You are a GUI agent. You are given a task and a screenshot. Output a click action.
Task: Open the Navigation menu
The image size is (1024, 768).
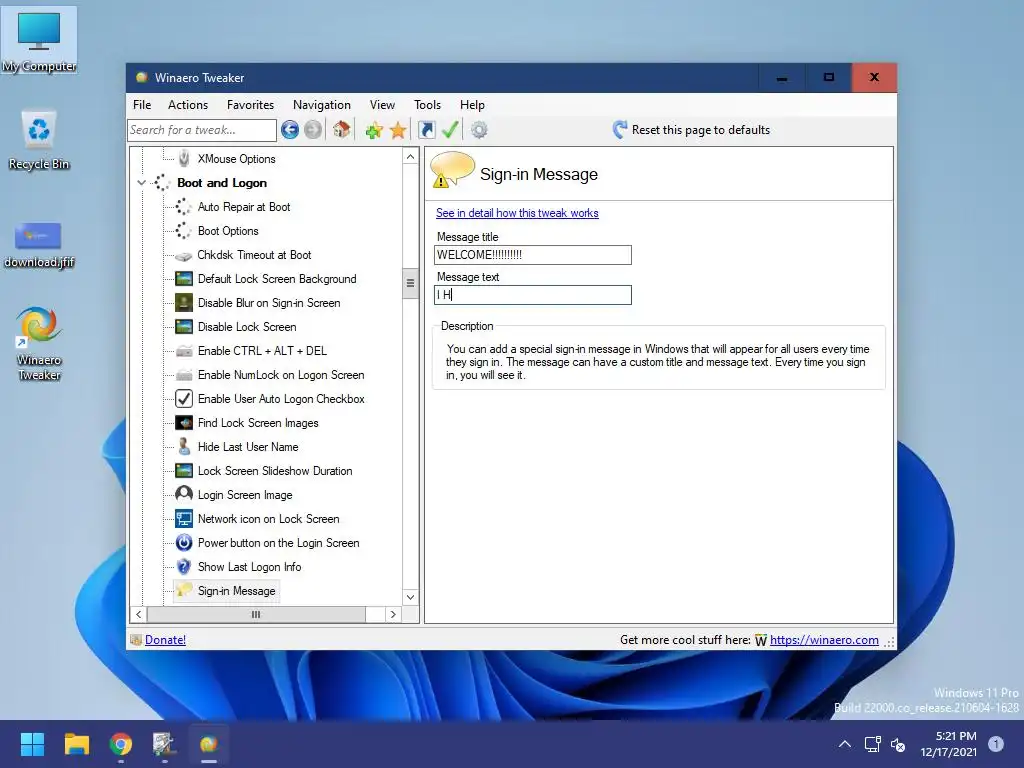pos(322,104)
